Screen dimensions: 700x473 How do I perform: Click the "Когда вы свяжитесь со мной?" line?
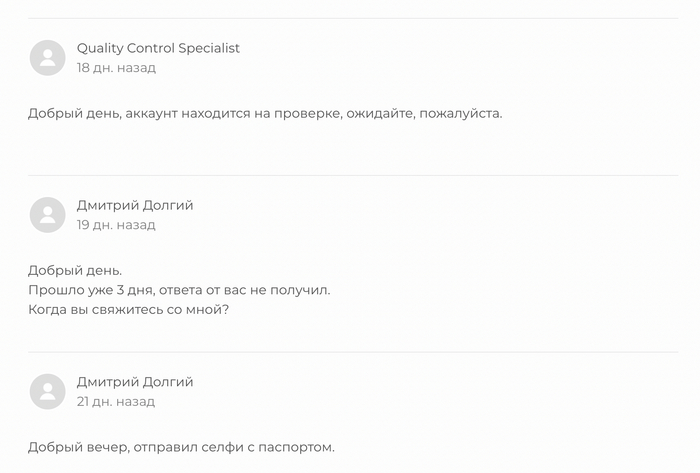(128, 310)
